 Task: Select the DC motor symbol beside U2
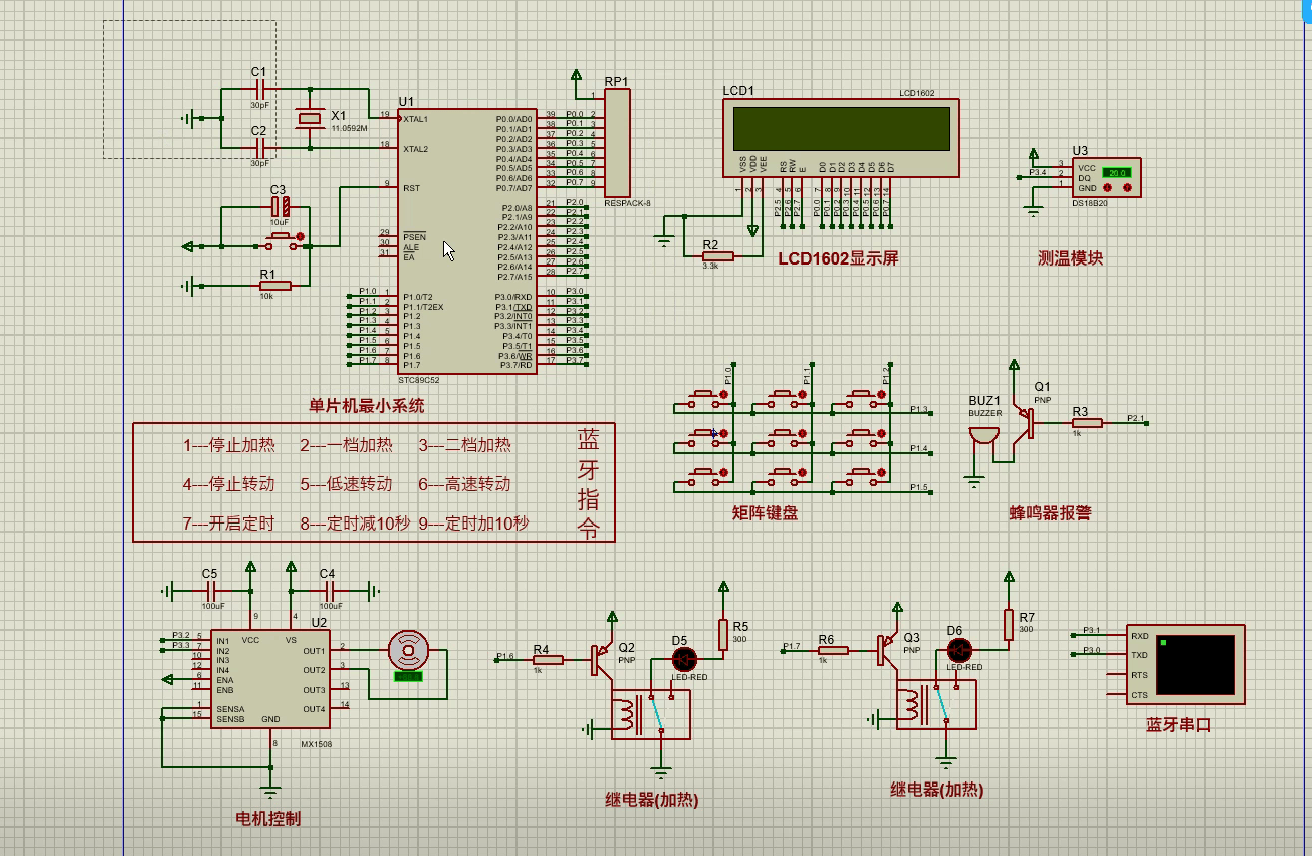408,651
